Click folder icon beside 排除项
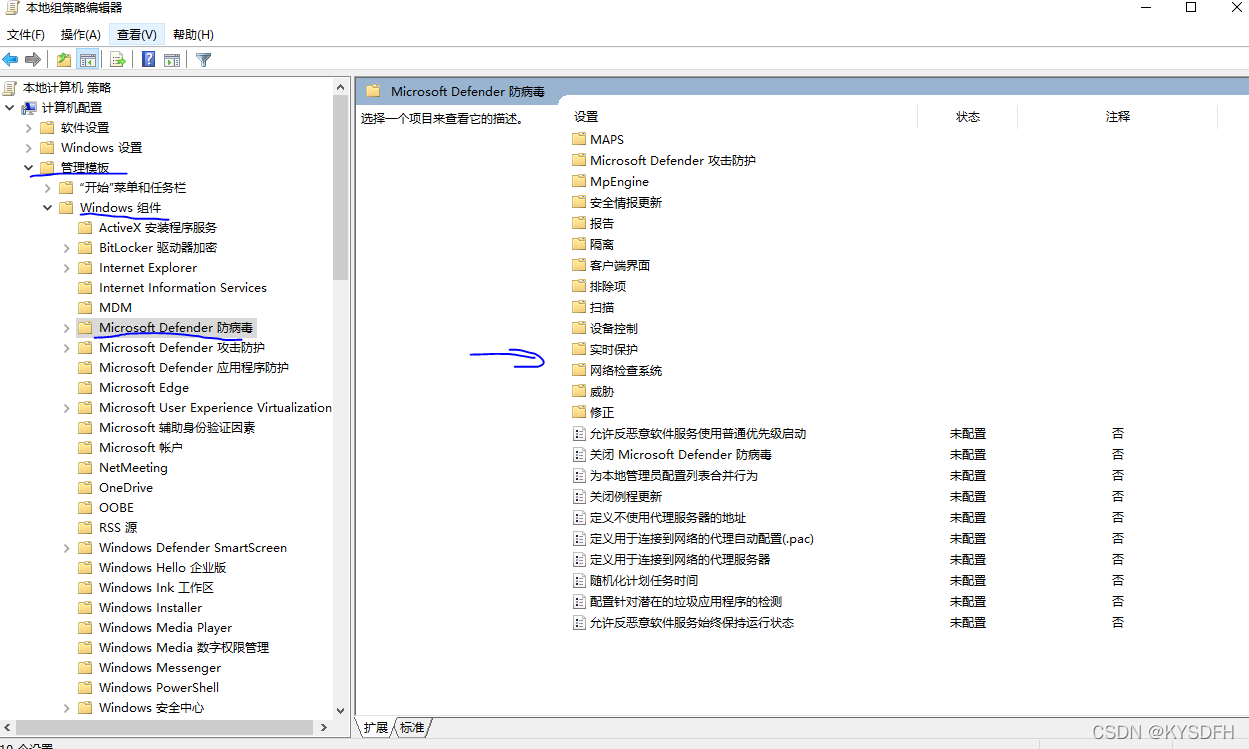Image resolution: width=1249 pixels, height=749 pixels. (578, 286)
